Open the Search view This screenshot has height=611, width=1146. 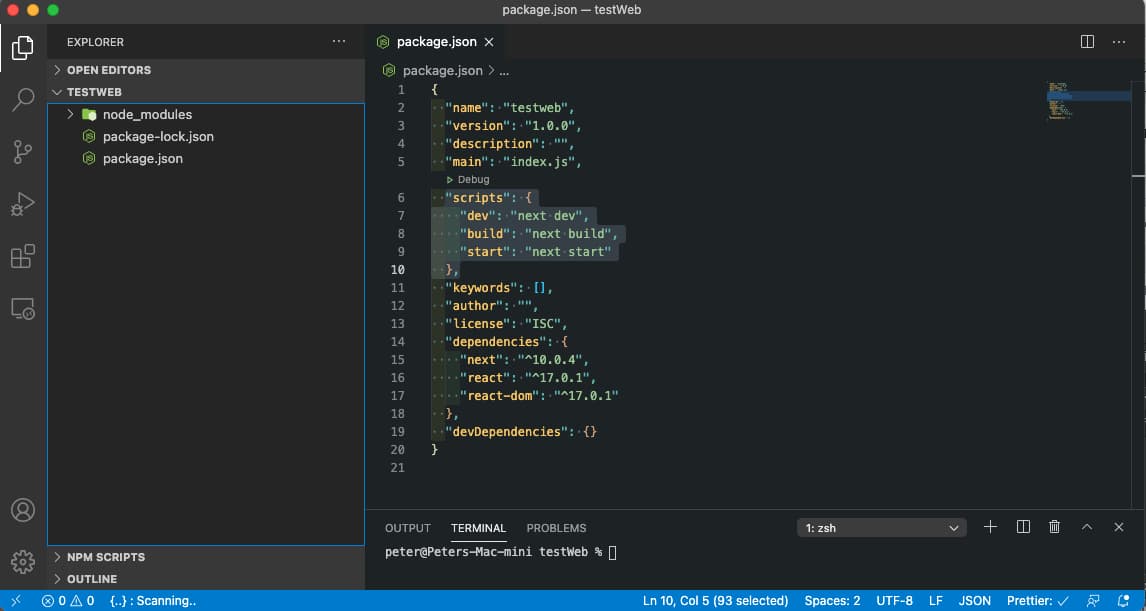23,99
